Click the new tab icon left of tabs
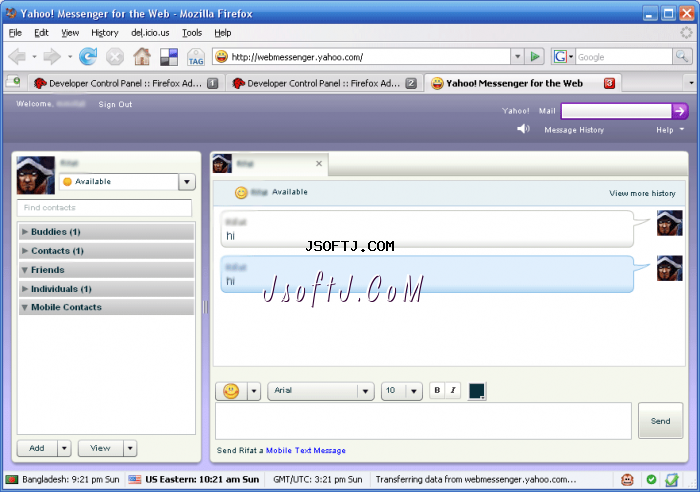Screen dimensions: 700x492 coord(13,82)
